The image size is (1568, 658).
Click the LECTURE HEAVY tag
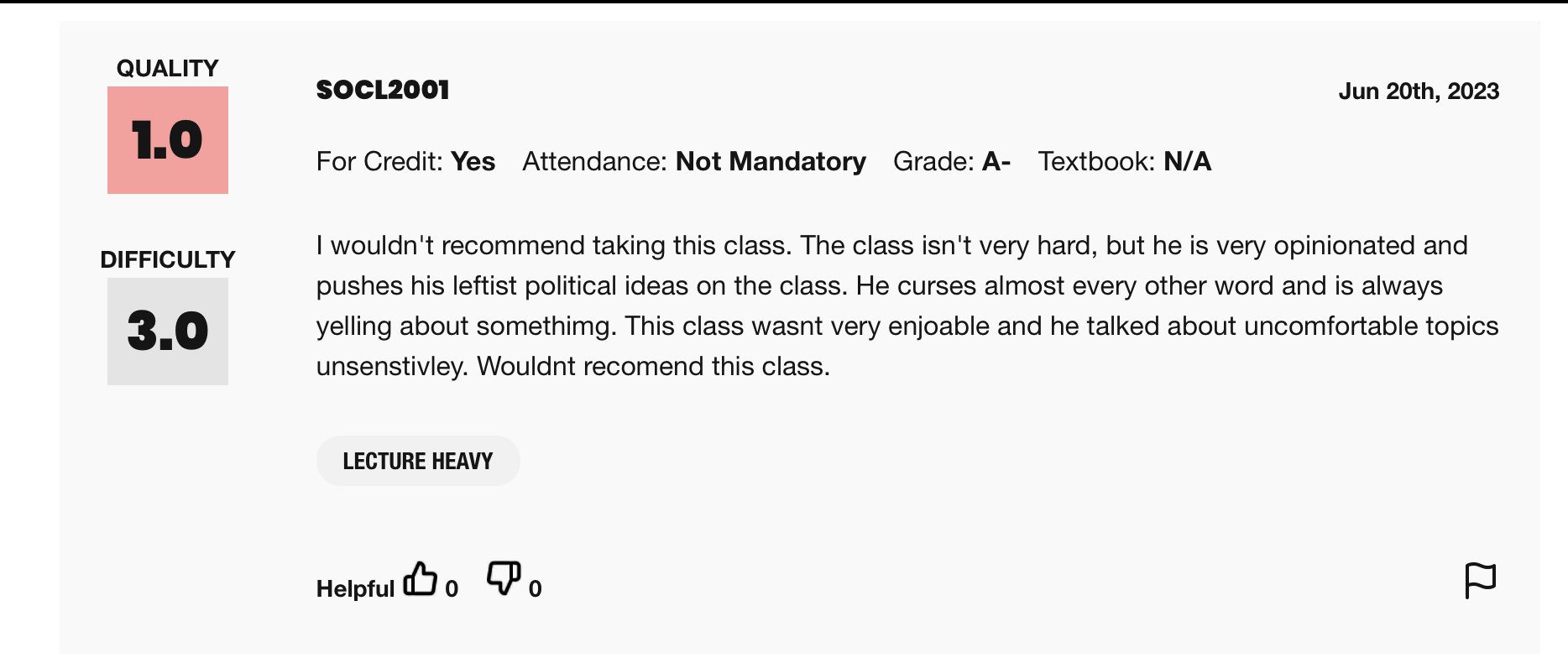pos(418,461)
